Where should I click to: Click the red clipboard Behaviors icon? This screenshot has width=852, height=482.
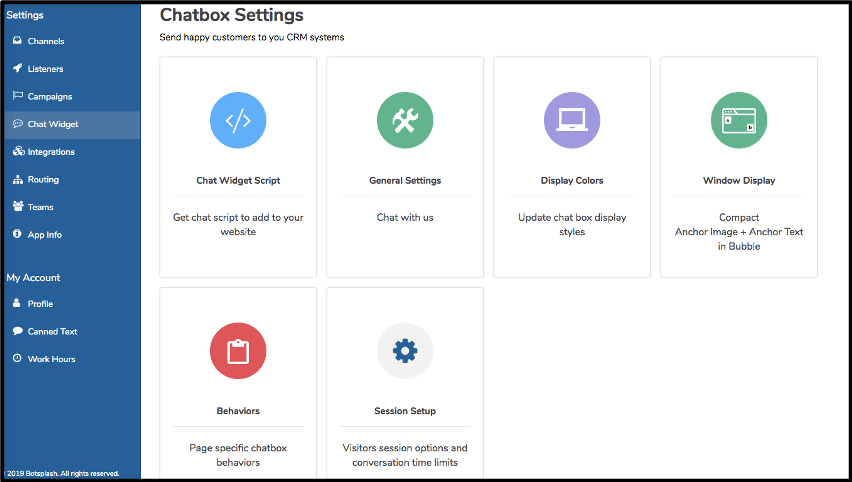(238, 350)
